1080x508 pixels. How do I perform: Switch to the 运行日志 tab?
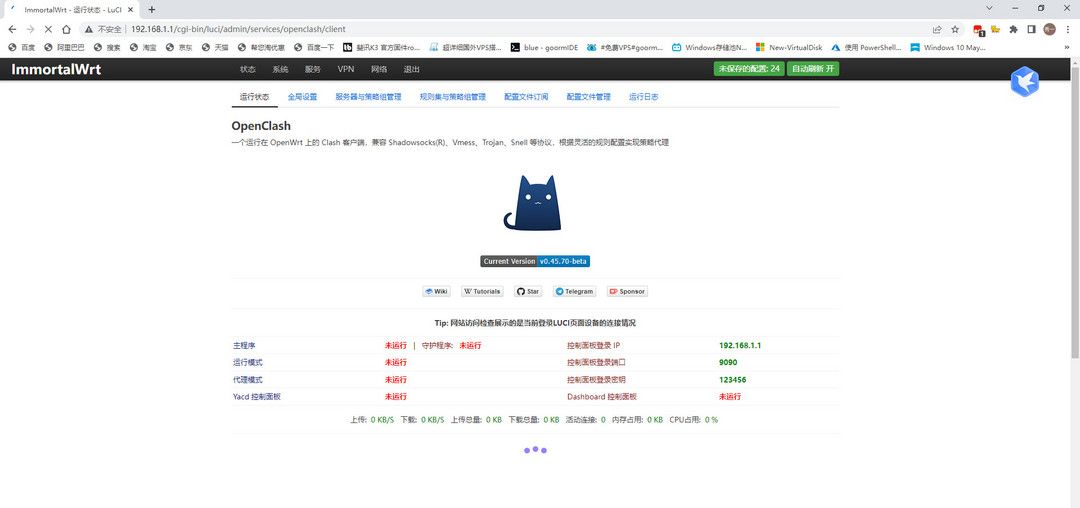(x=643, y=97)
